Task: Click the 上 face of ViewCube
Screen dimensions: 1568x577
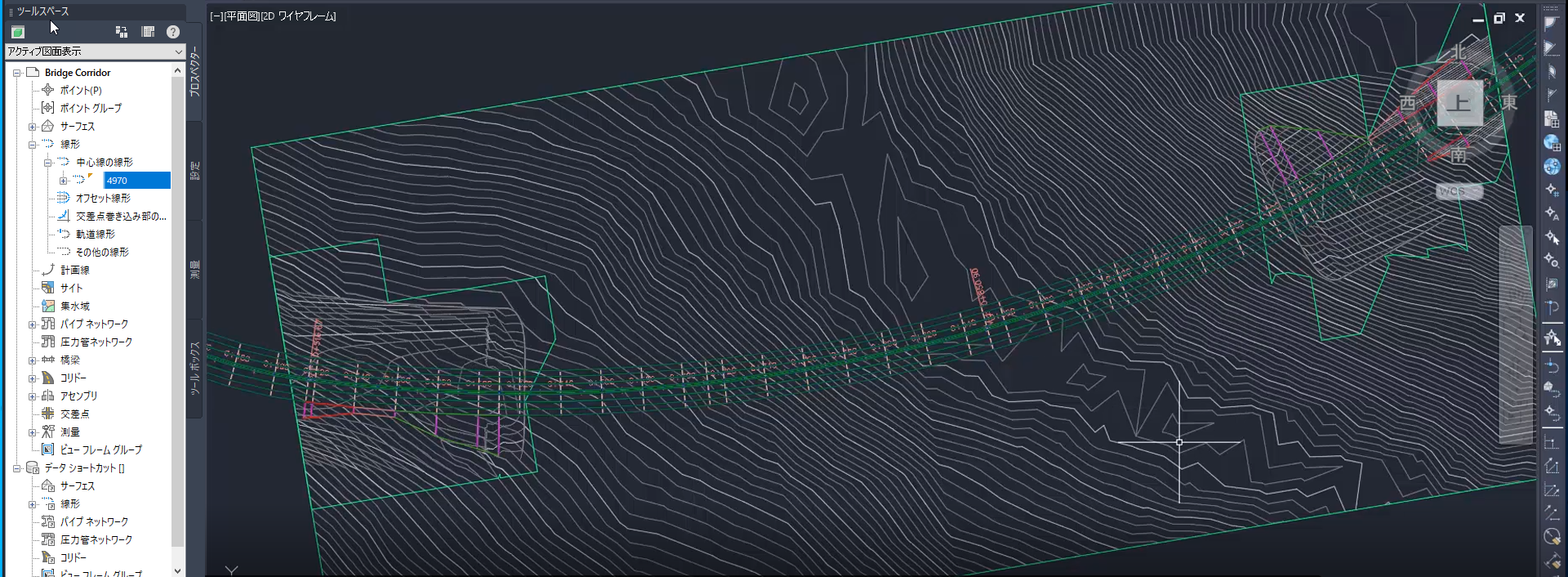Action: tap(1459, 103)
